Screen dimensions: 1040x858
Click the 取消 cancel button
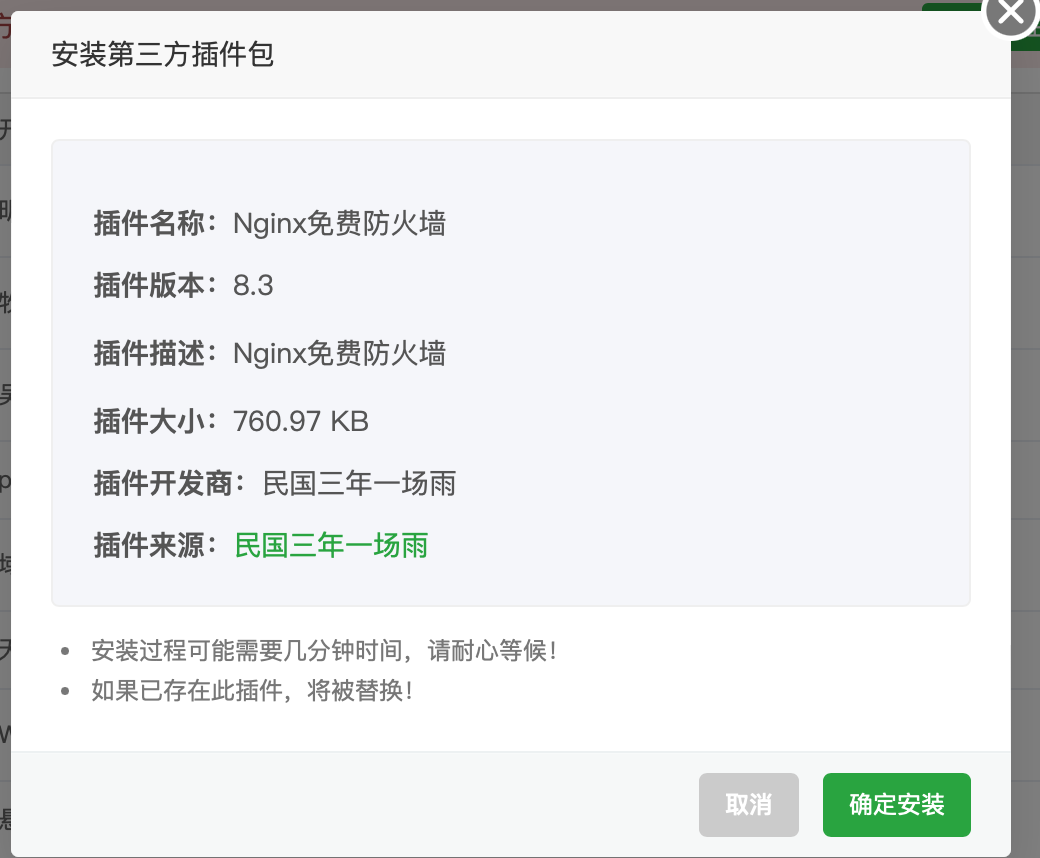(x=748, y=804)
